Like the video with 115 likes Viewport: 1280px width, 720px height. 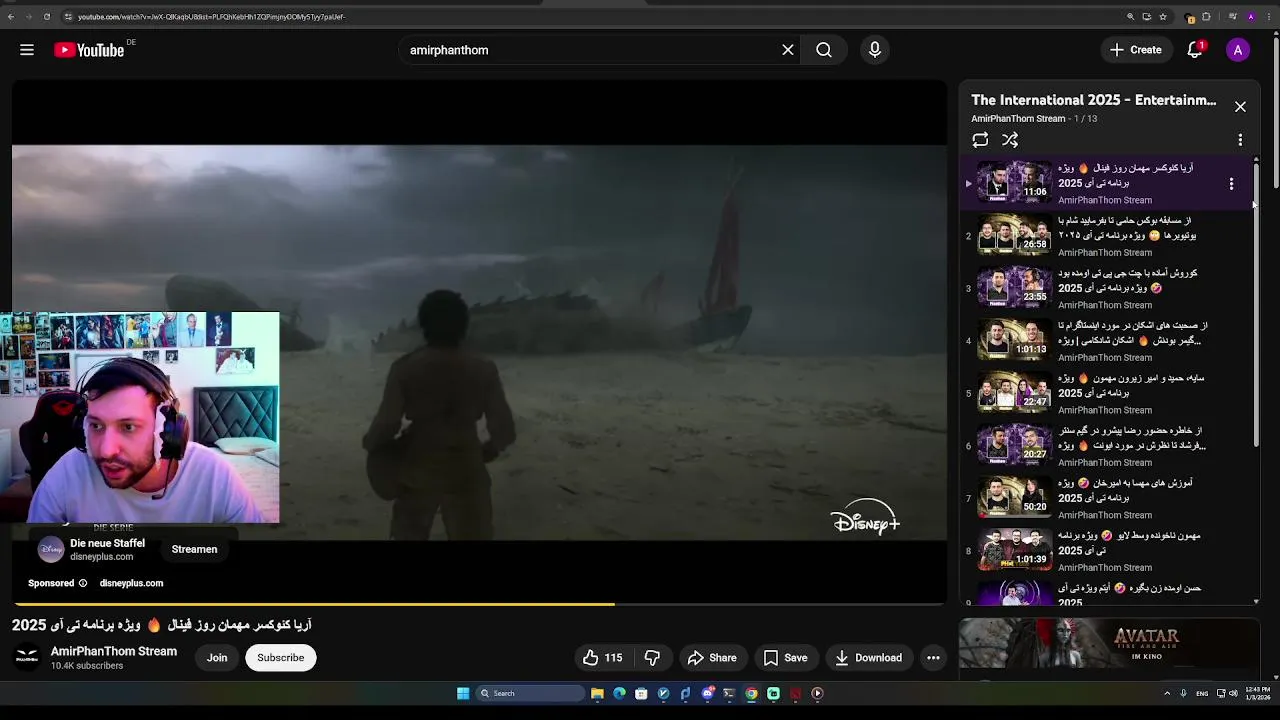click(x=603, y=658)
